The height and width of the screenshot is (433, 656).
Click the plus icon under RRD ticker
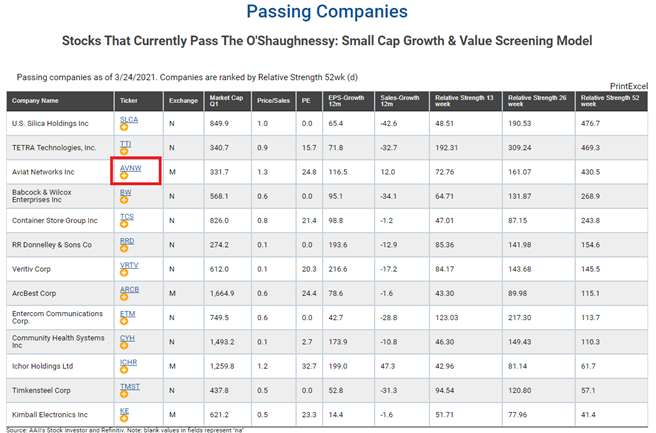point(124,249)
